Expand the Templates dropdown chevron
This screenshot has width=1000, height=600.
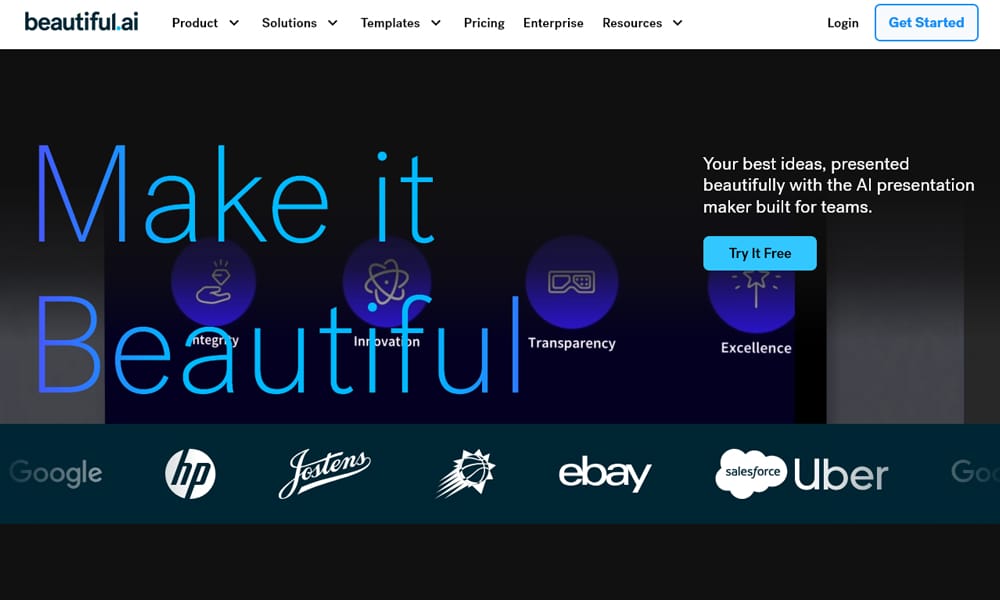coord(436,23)
